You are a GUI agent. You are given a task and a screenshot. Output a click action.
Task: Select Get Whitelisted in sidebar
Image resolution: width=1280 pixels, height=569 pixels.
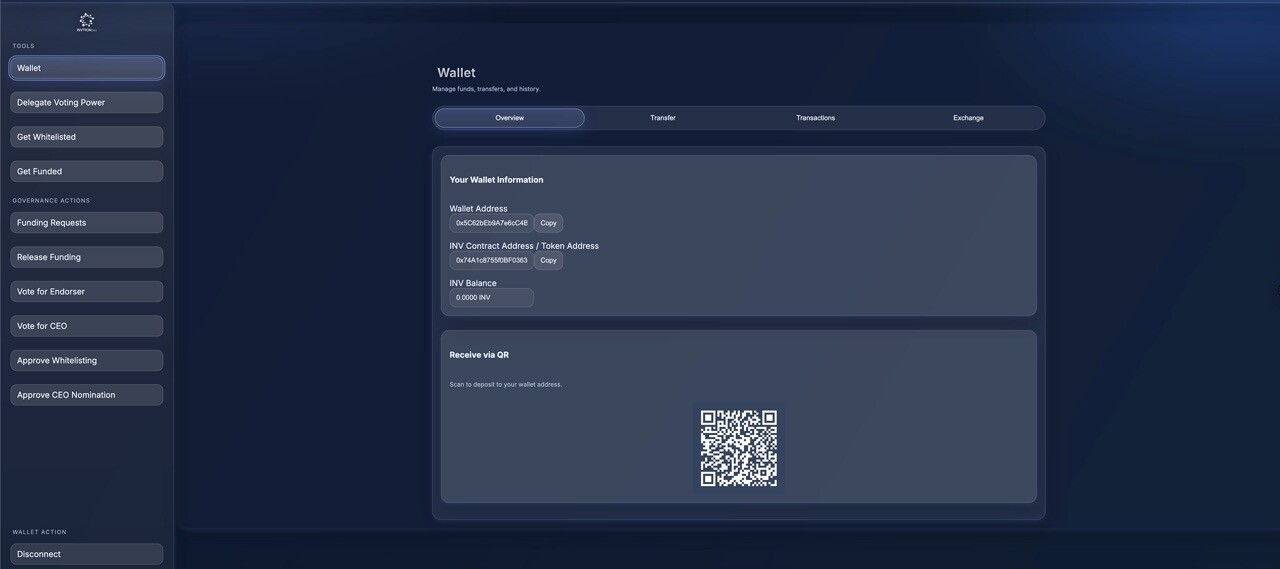[x=87, y=137]
